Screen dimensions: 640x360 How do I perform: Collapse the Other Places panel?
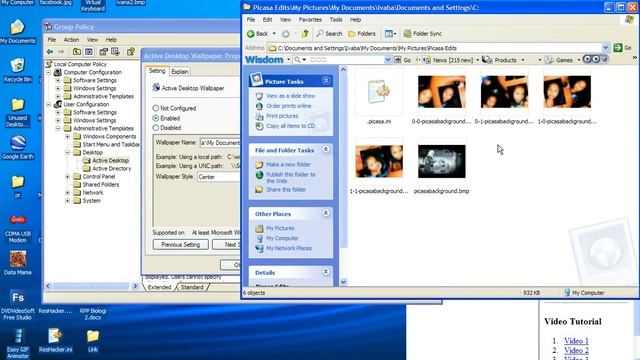pyautogui.click(x=326, y=213)
